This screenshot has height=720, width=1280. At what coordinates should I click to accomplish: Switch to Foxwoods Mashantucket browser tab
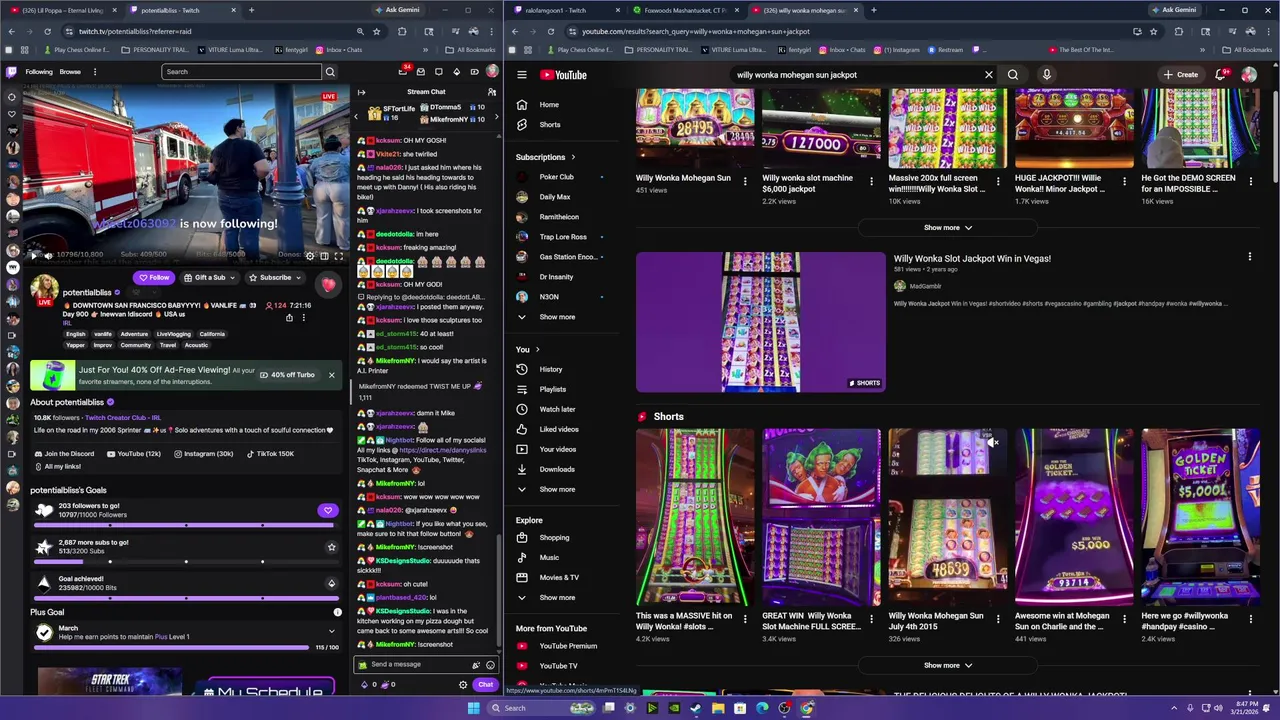685,10
